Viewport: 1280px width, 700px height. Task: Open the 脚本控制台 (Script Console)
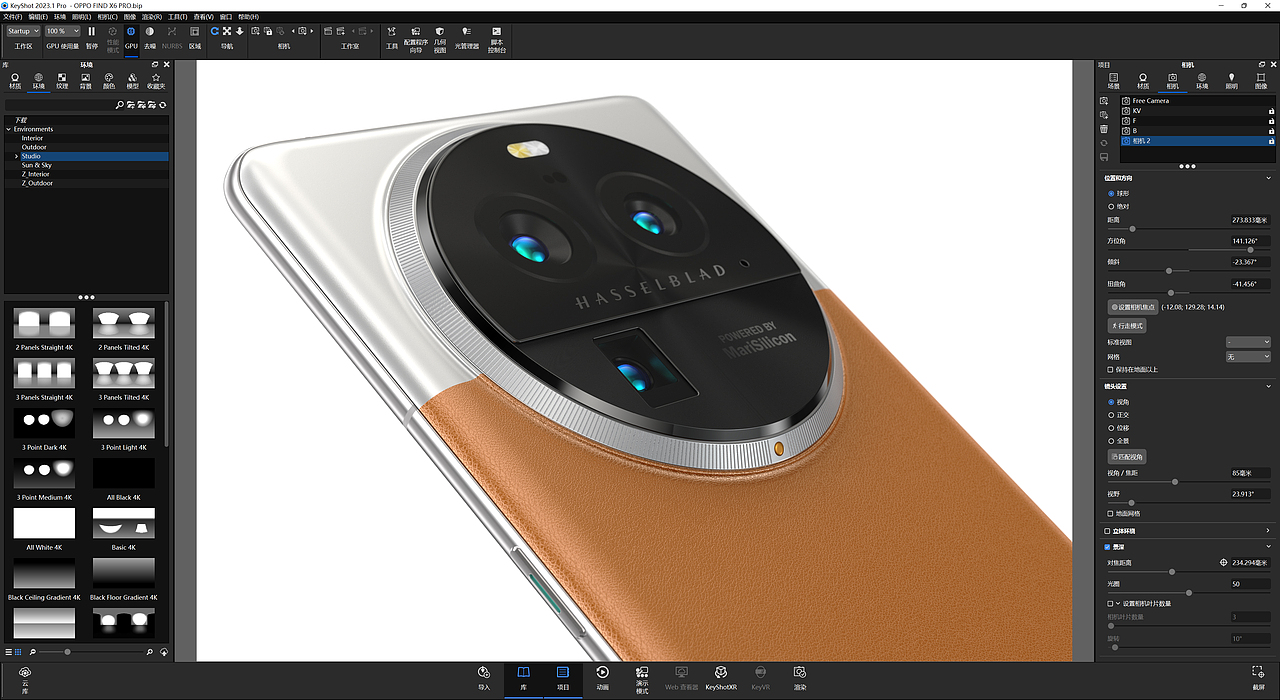[x=496, y=32]
